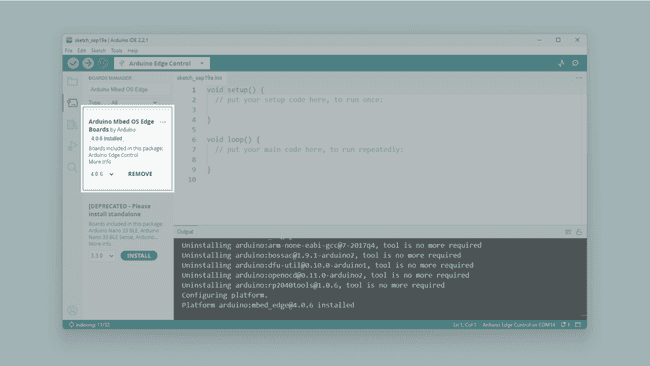650x366 pixels.
Task: Open the 4.0.6 version dropdown
Action: (x=102, y=174)
